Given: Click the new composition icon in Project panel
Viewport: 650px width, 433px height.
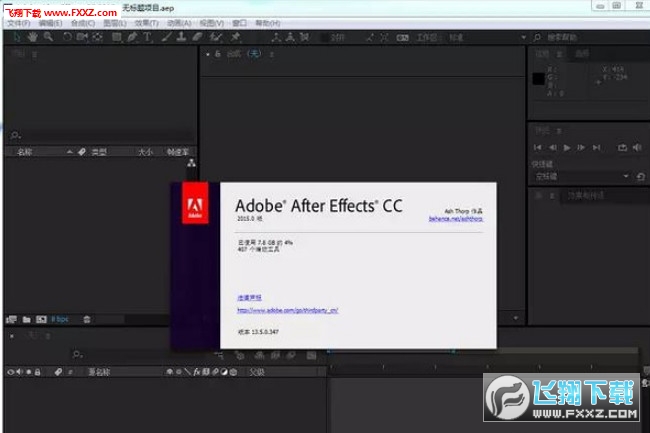Looking at the screenshot, I should (40, 319).
